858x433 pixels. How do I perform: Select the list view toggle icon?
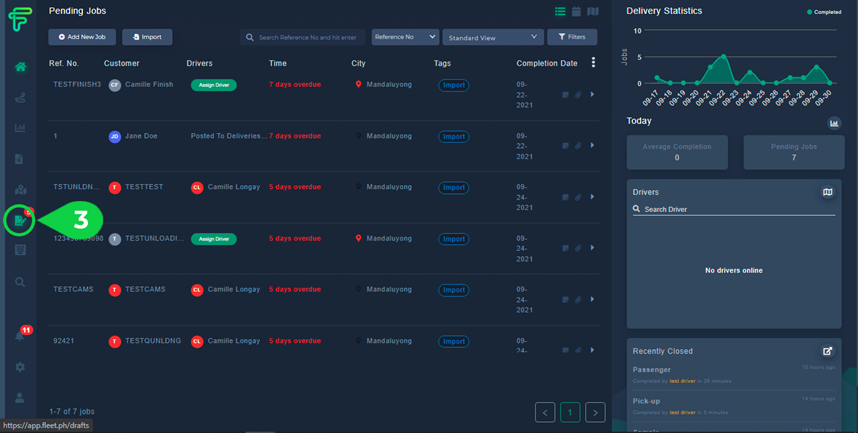pos(560,12)
